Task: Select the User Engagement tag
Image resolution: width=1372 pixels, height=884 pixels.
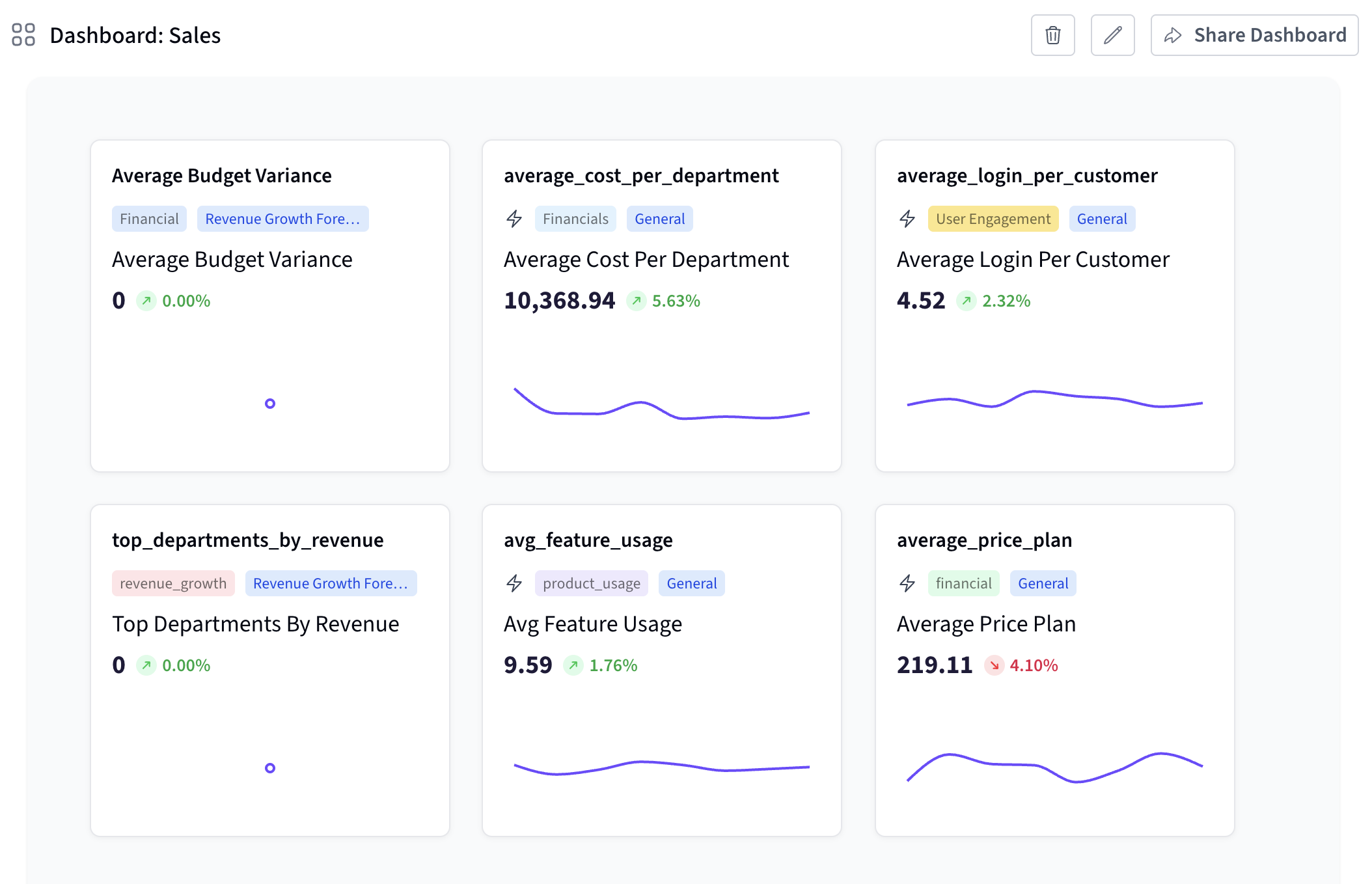Action: (993, 219)
